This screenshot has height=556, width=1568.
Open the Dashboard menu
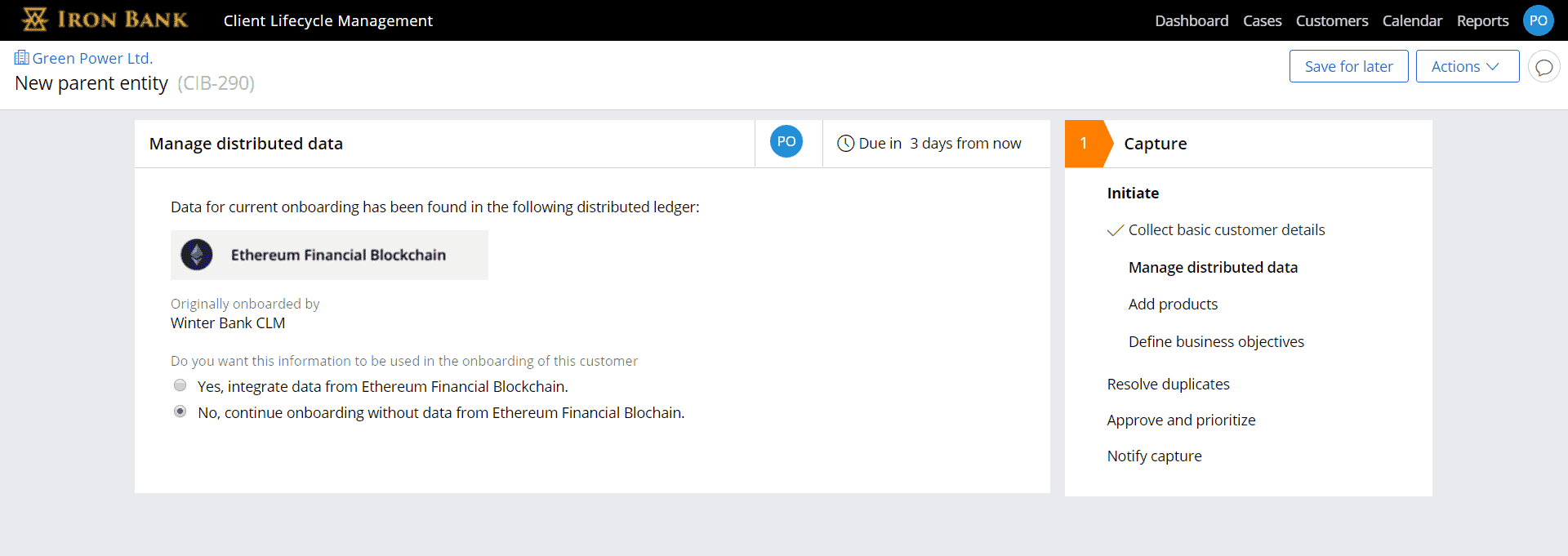[x=1192, y=20]
